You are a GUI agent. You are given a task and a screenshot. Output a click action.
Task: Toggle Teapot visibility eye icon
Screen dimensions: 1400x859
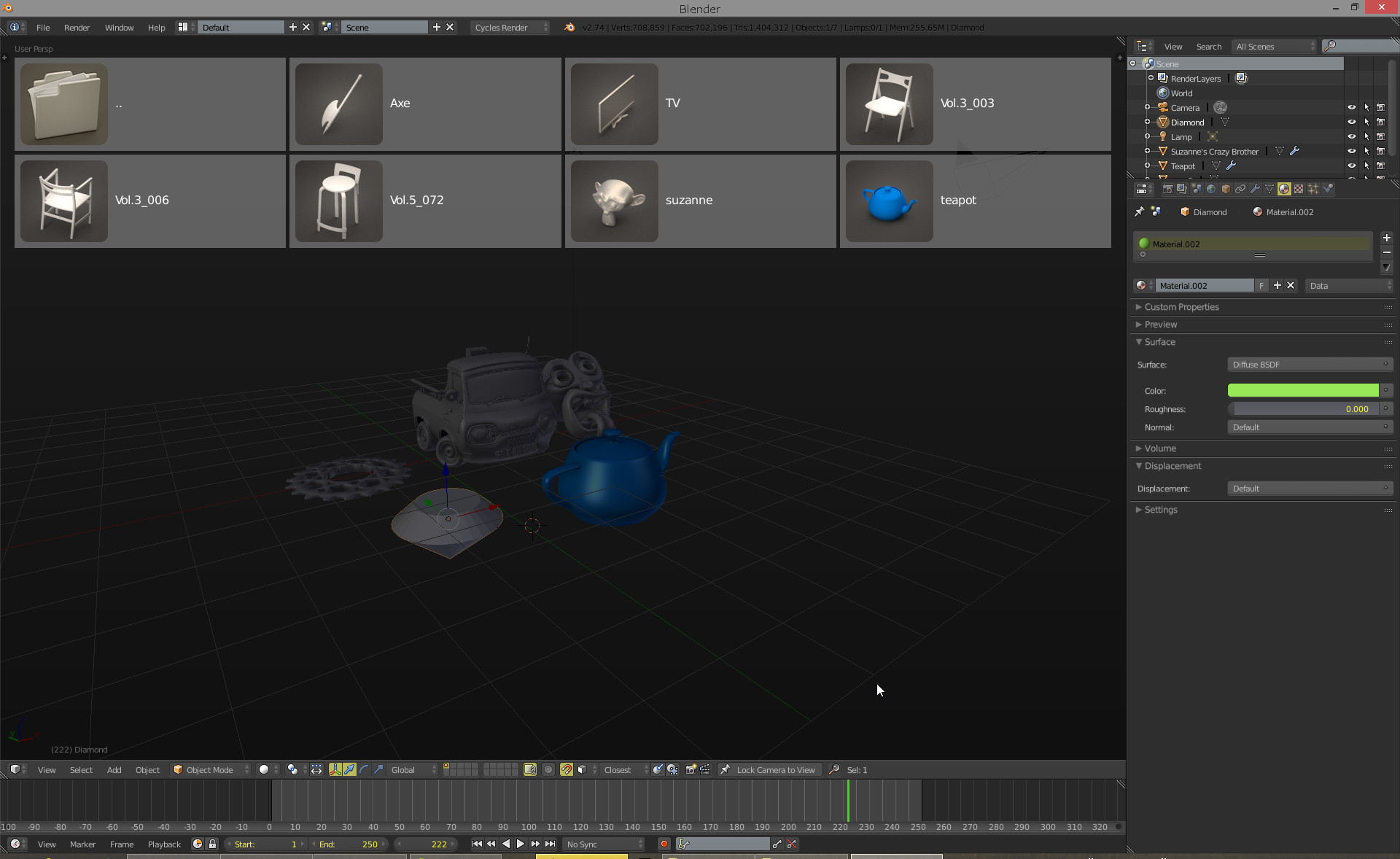pos(1351,166)
